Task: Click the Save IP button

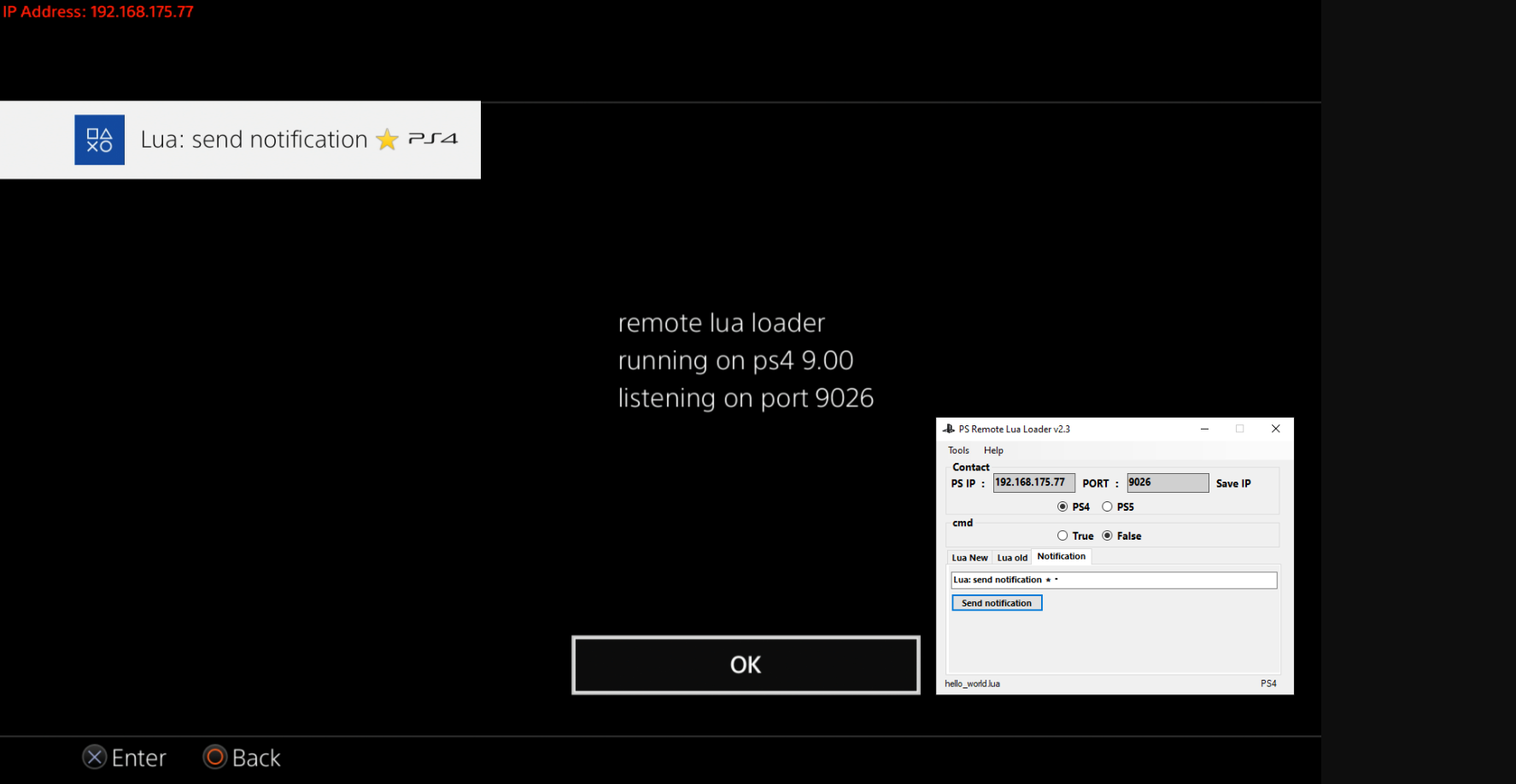Action: click(1233, 483)
